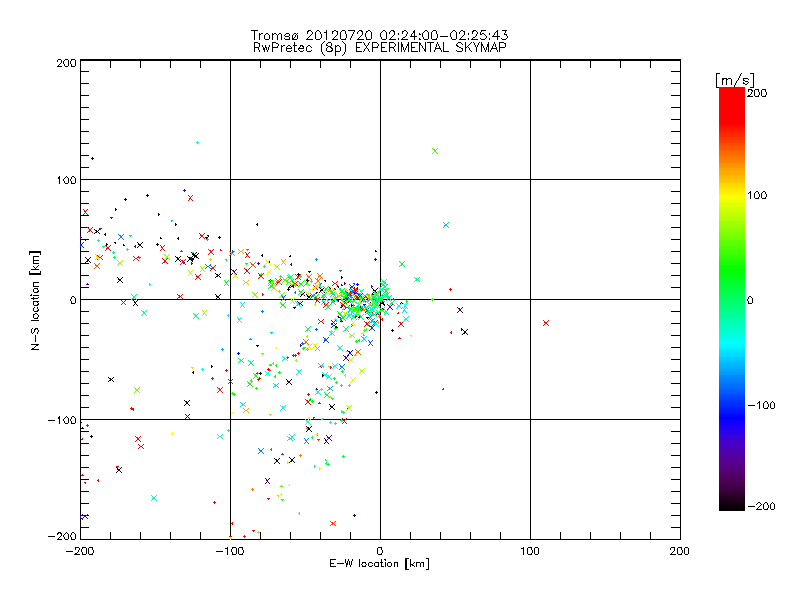Click the x-axis tick label '-200'
The width and height of the screenshot is (800, 600).
point(80,551)
